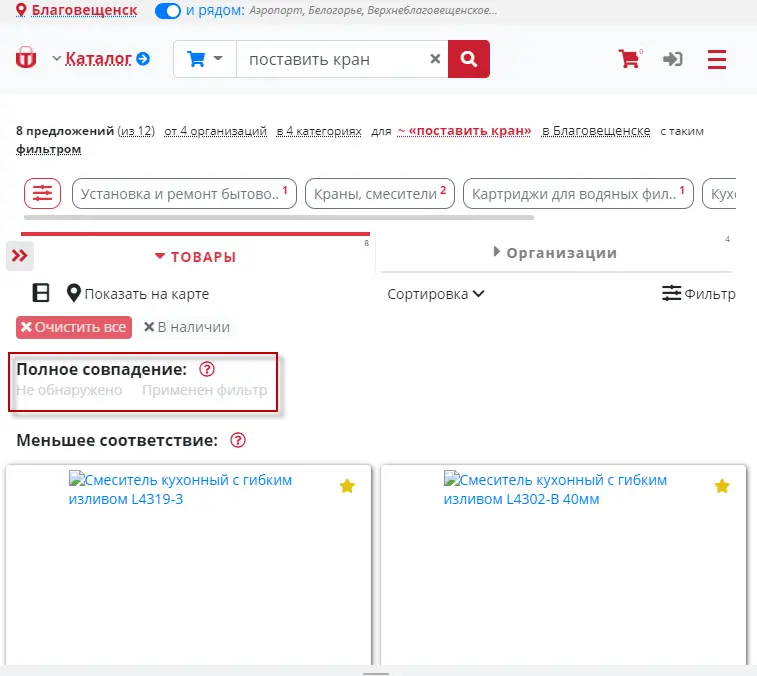Switch to the Организации tab

(x=556, y=253)
